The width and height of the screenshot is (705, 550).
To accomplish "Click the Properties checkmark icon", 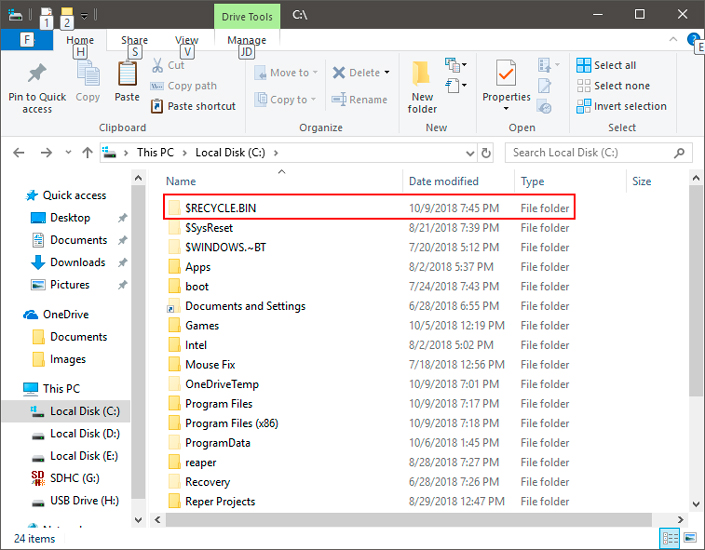I will [506, 73].
